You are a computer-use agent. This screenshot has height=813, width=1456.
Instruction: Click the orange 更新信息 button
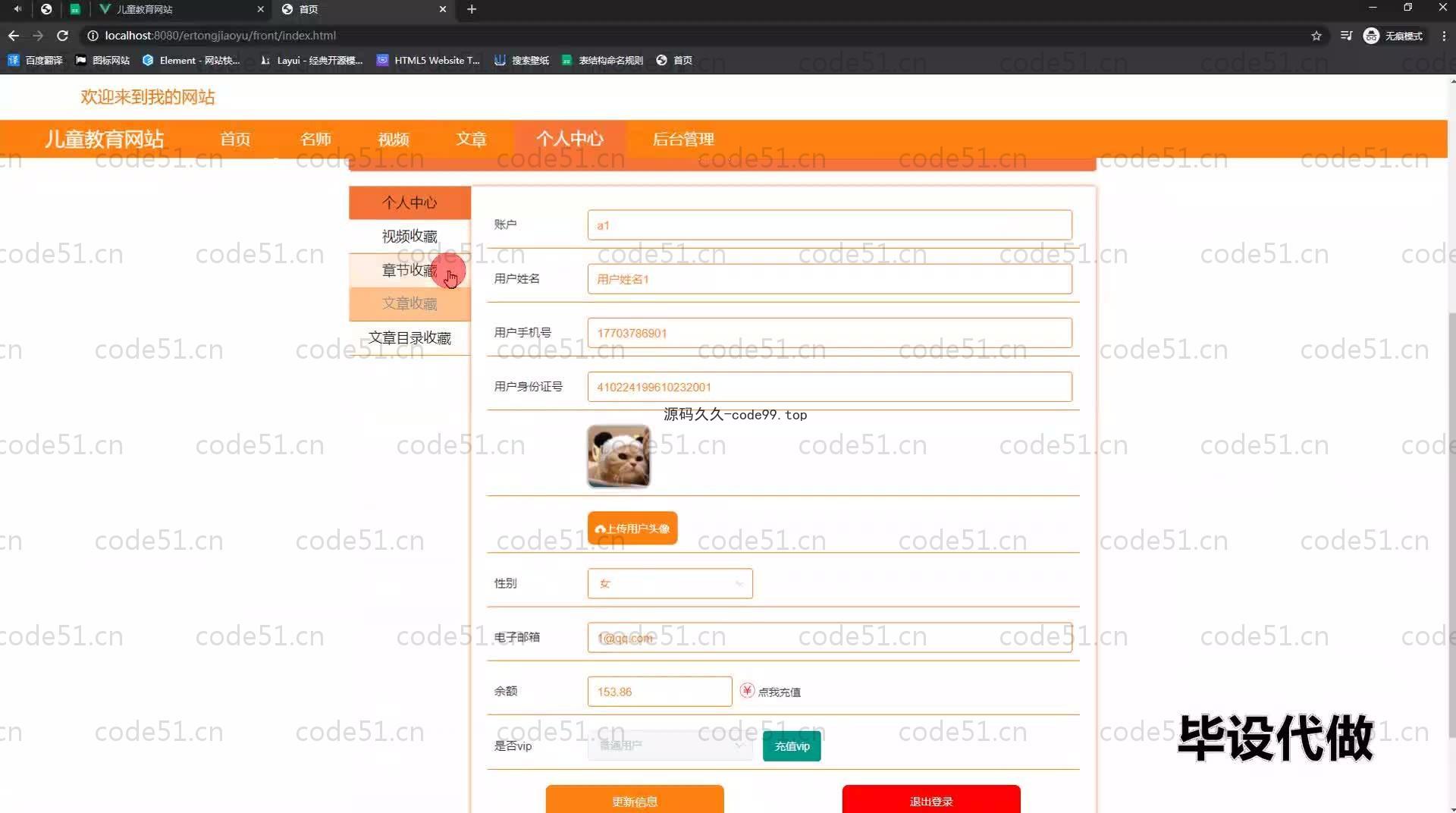635,800
